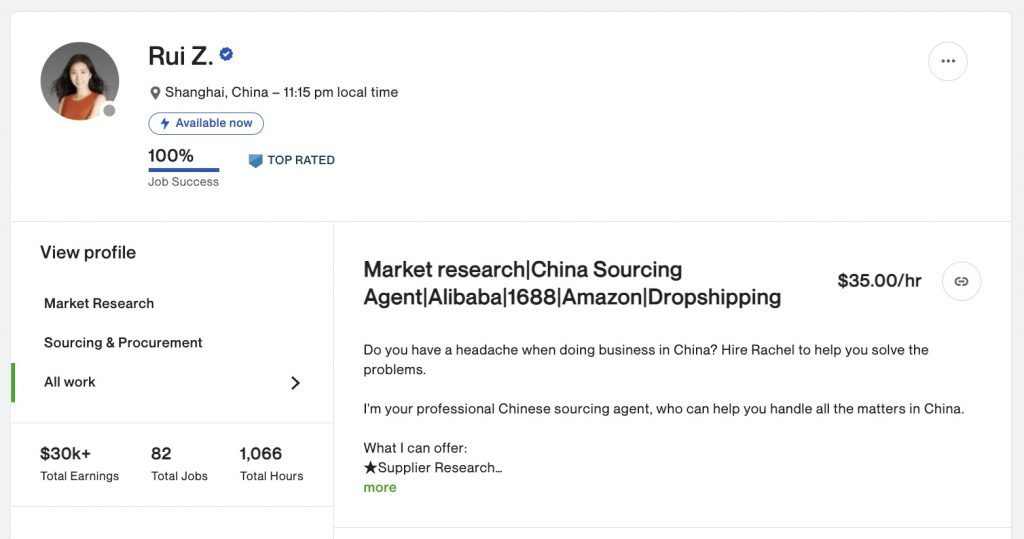Screen dimensions: 1024x539
Task: Select the Market Research profile
Action: click(x=99, y=303)
